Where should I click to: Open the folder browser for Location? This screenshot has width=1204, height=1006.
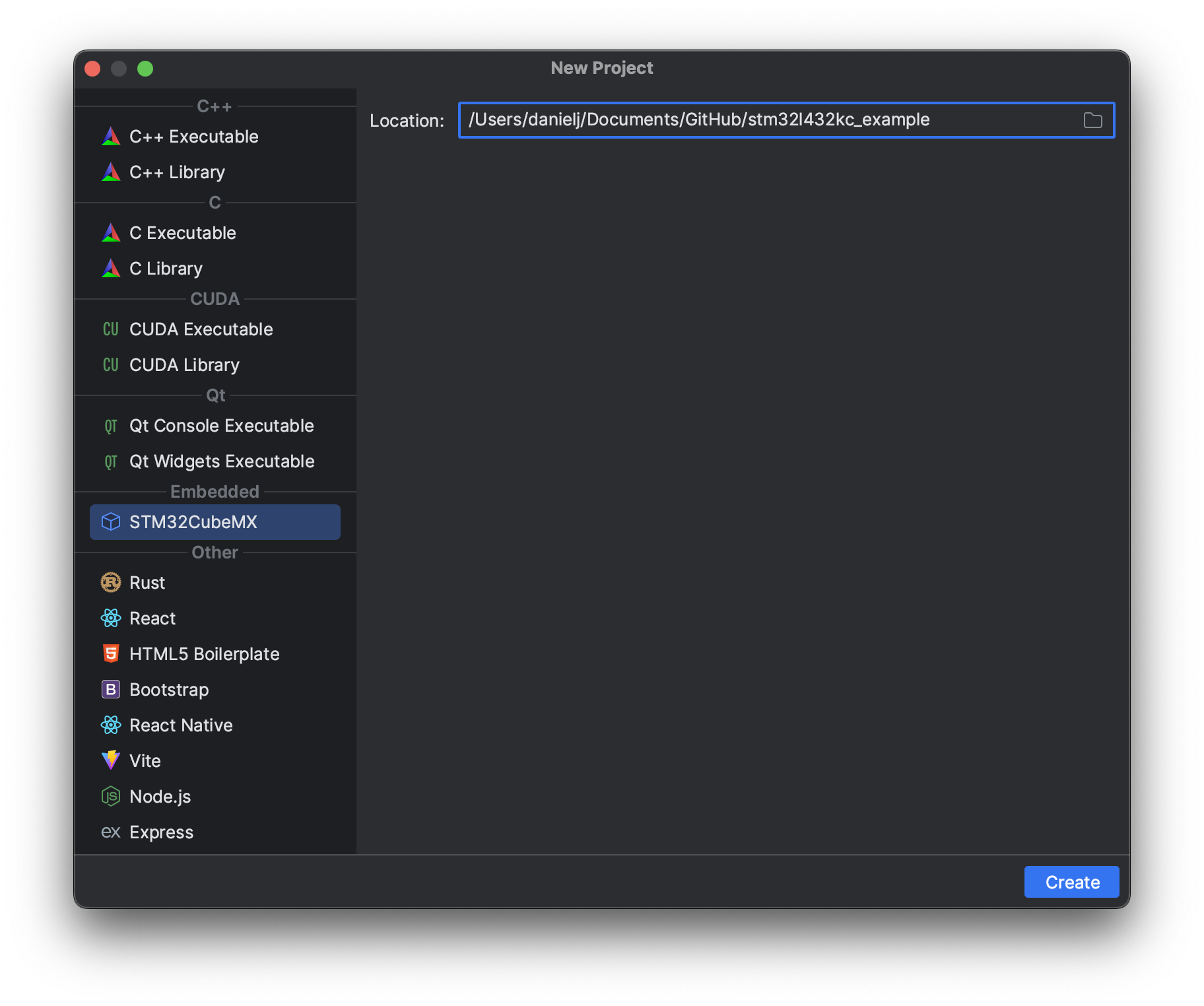[1092, 120]
